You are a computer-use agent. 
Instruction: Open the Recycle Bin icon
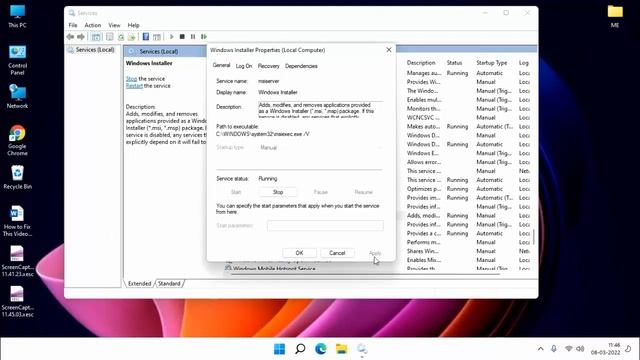pos(17,177)
